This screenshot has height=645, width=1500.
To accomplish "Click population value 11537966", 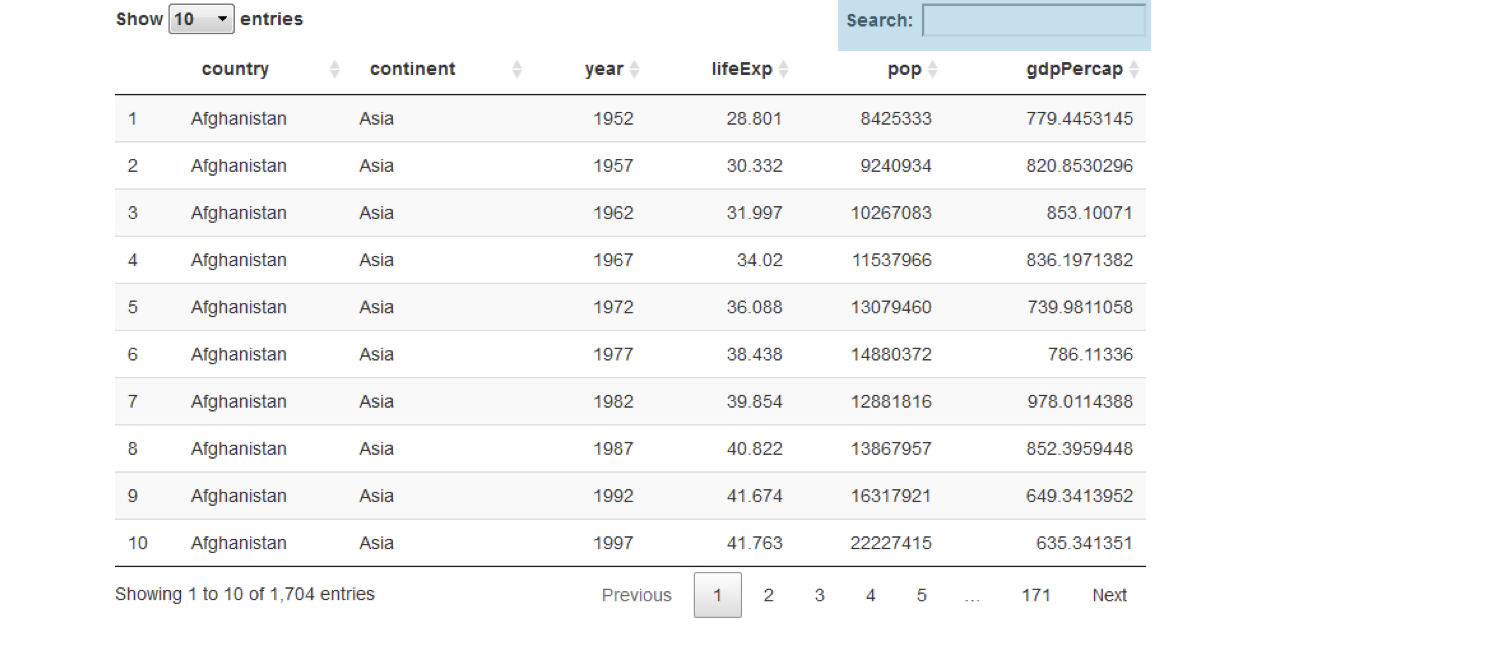I will coord(891,259).
